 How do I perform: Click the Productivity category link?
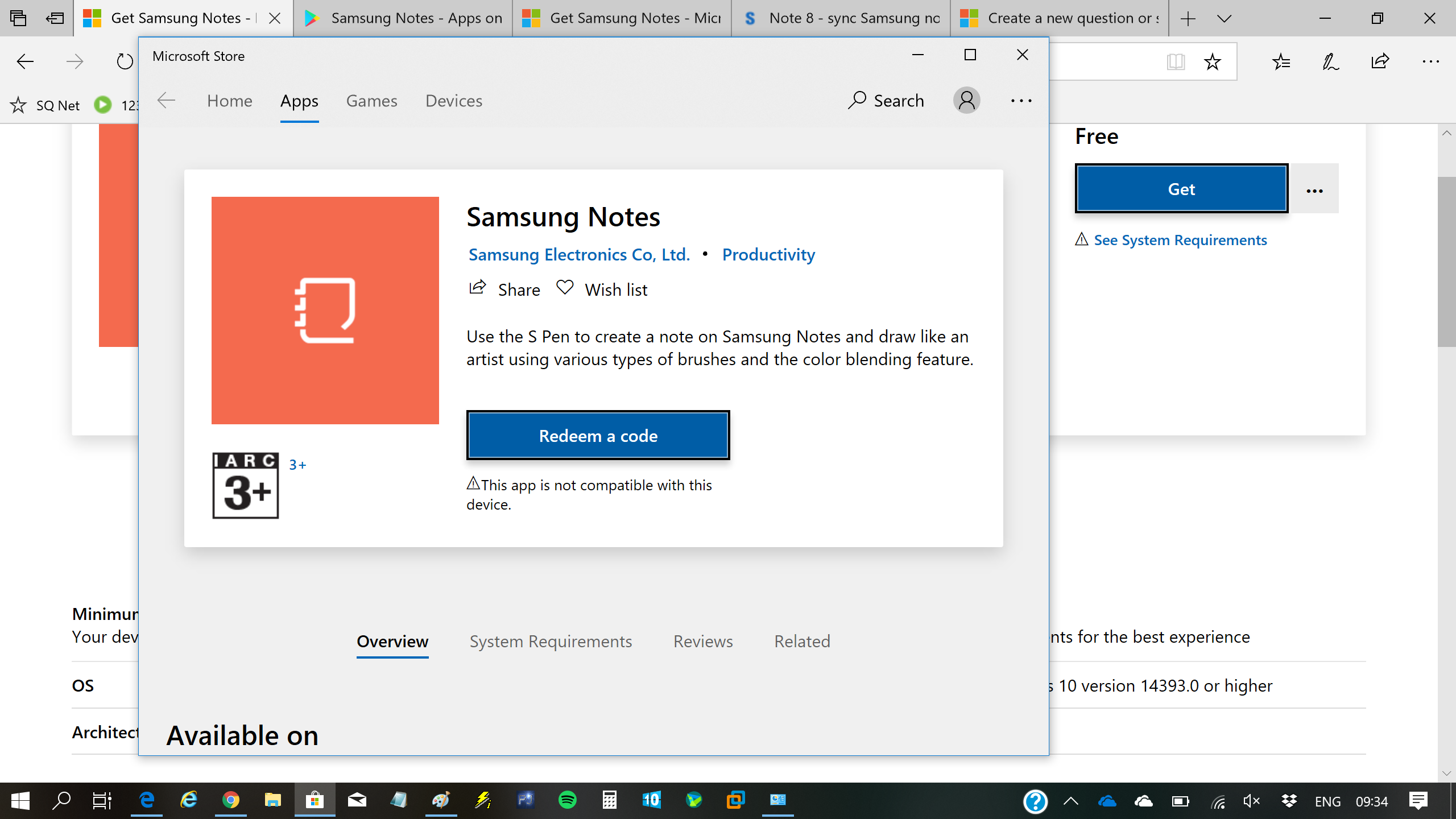[x=768, y=254]
